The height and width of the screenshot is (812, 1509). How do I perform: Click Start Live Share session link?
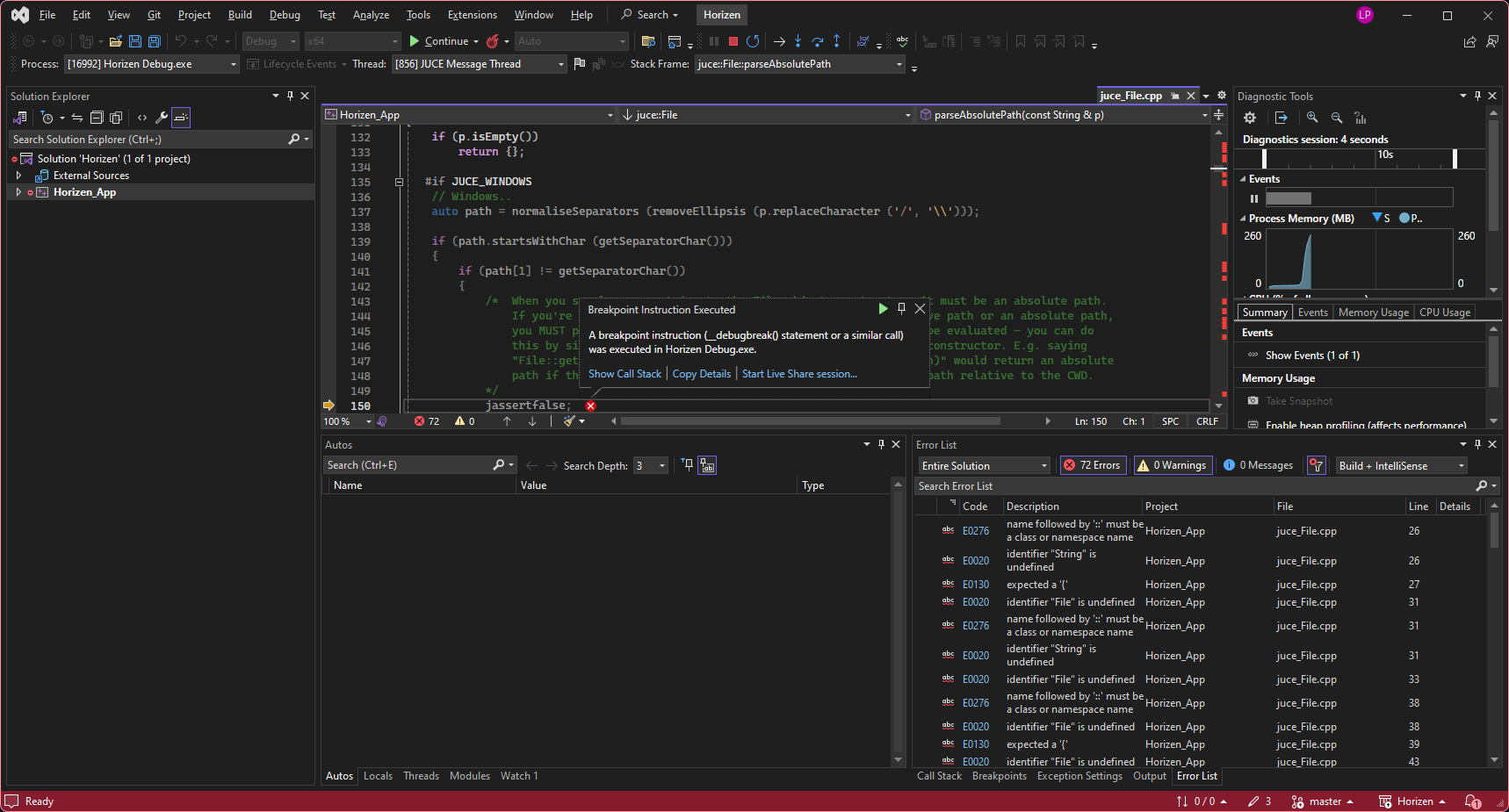click(799, 374)
